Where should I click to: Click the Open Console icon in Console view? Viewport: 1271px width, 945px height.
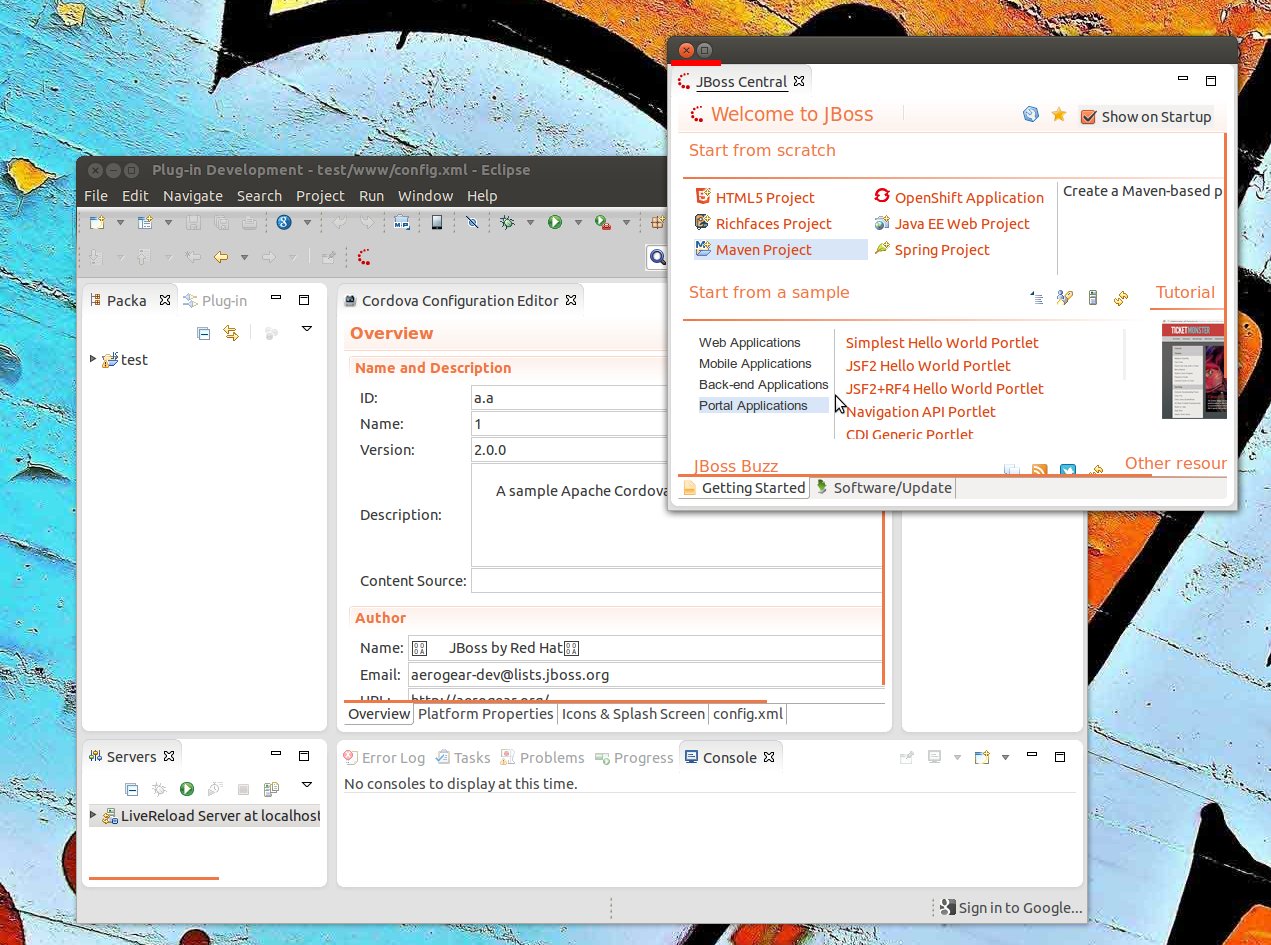(982, 757)
